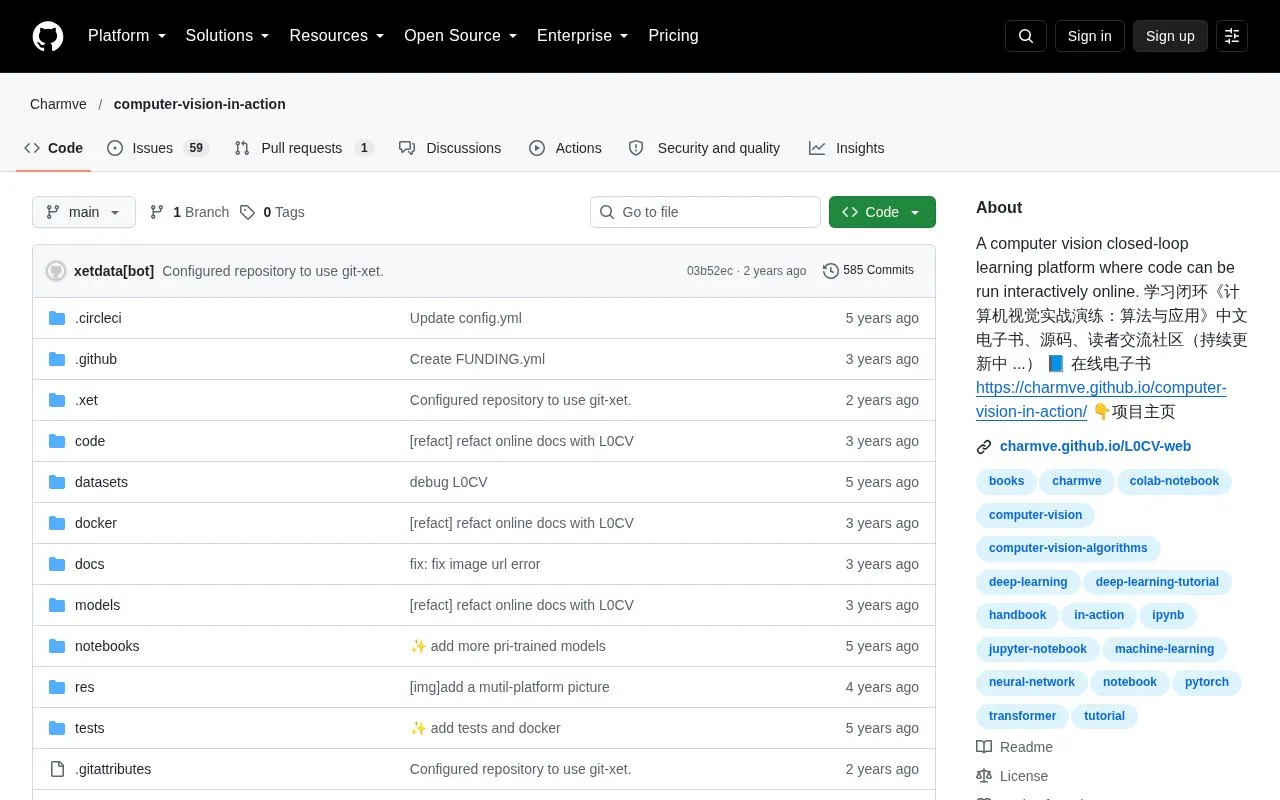Click the history clock icon by 585 Commits
The image size is (1280, 800).
pos(831,271)
